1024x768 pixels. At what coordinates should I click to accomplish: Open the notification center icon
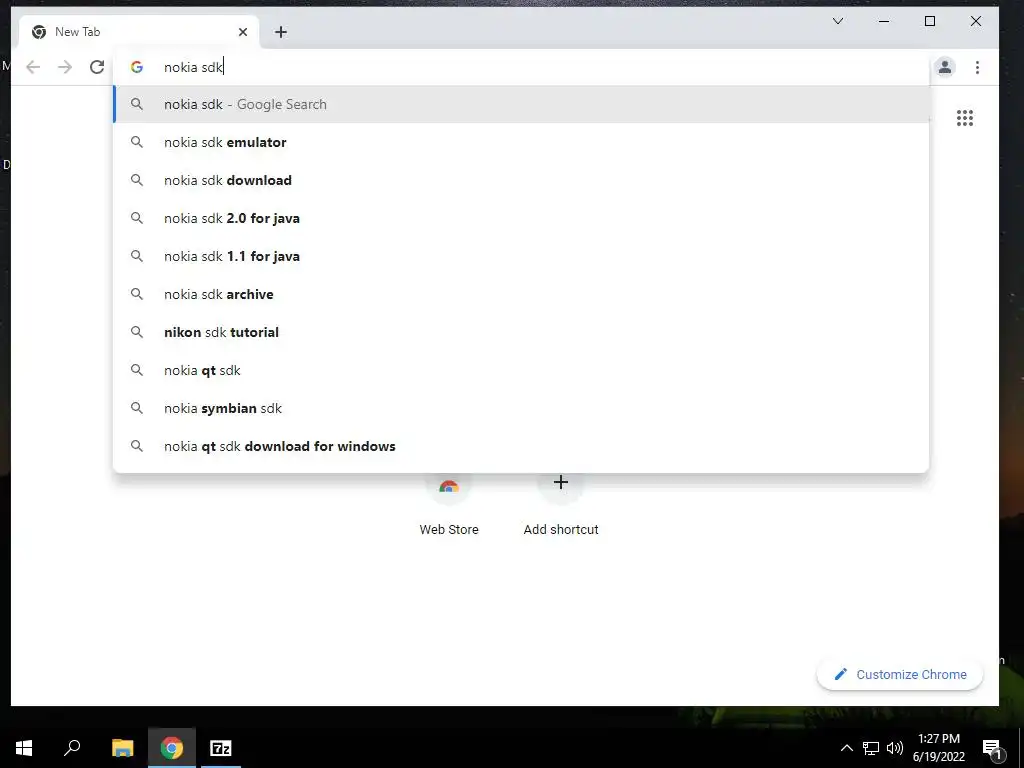click(992, 748)
